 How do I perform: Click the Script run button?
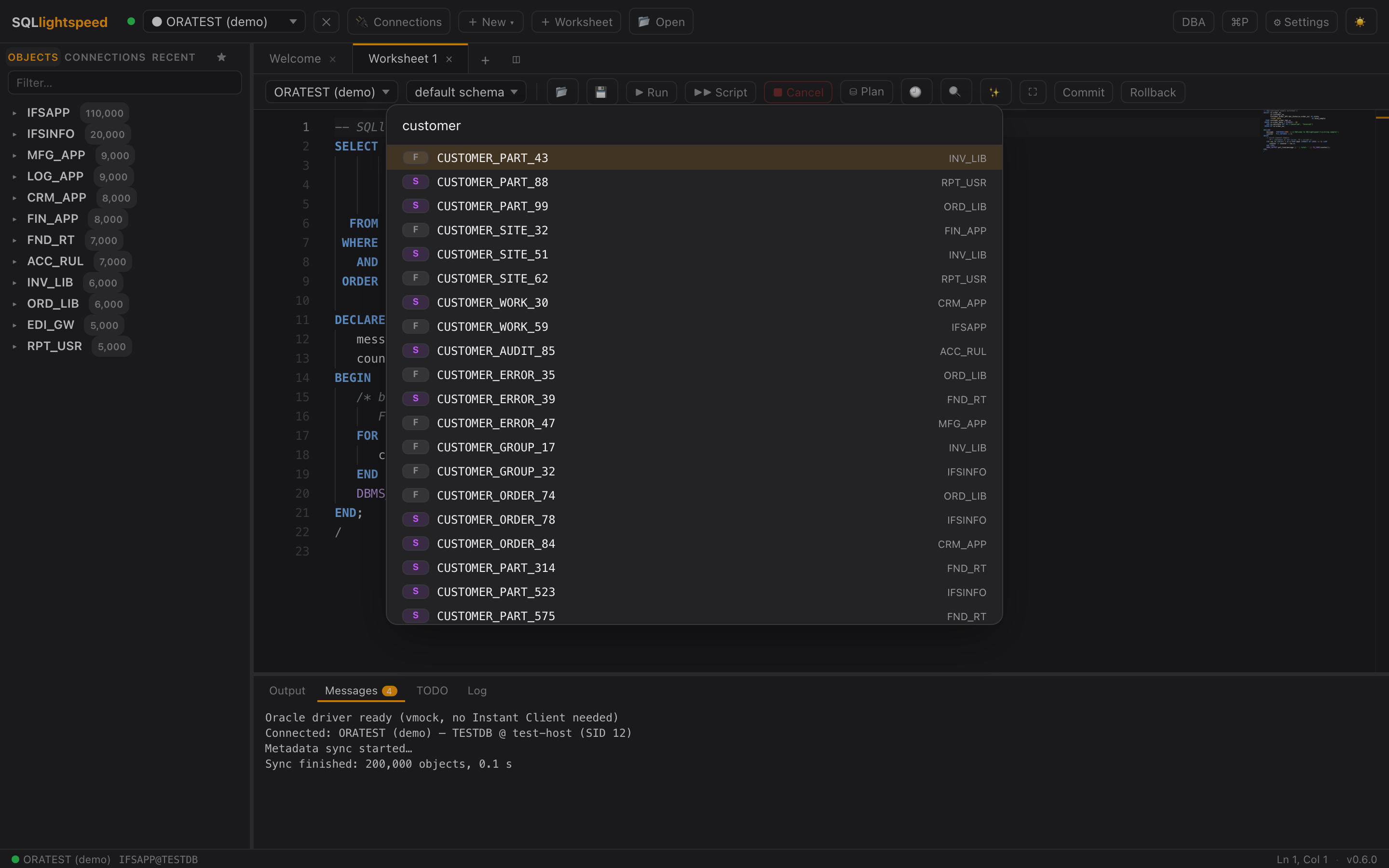[721, 92]
